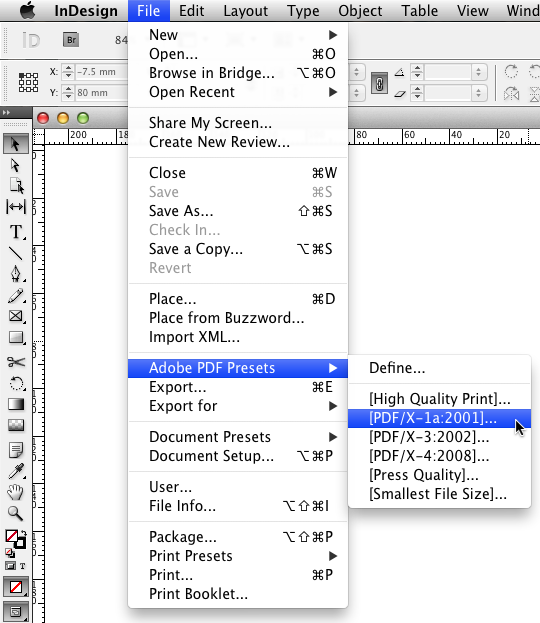The height and width of the screenshot is (623, 540).
Task: Toggle formatting affects text T button
Action: (x=23, y=566)
